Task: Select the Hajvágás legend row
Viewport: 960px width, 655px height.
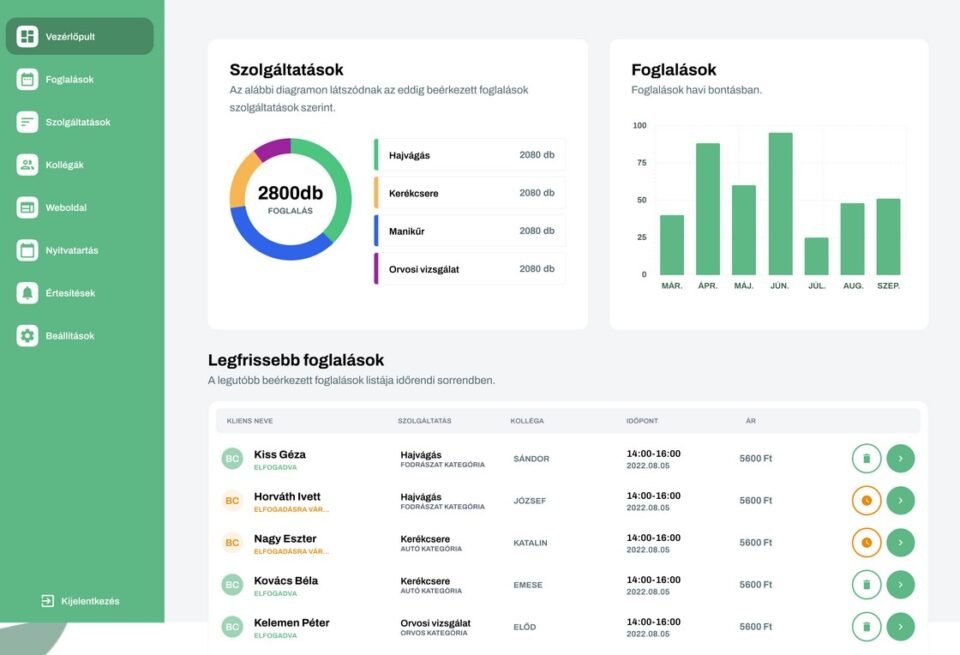Action: [x=470, y=155]
